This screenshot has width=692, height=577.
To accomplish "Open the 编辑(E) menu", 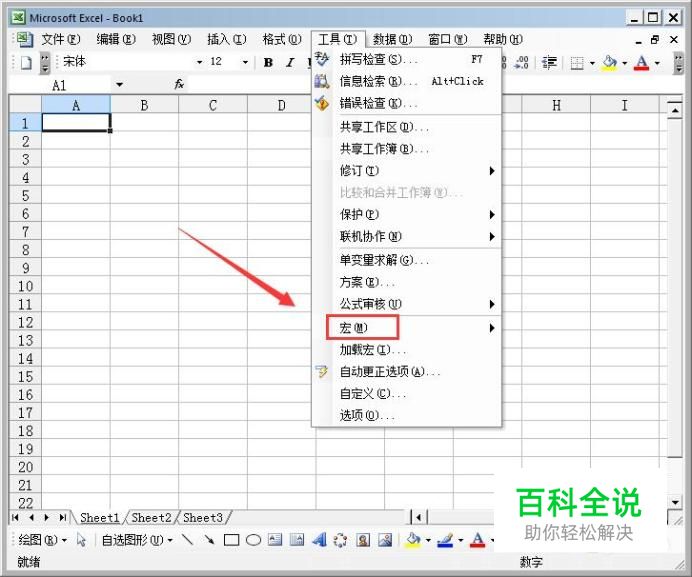I will 116,39.
